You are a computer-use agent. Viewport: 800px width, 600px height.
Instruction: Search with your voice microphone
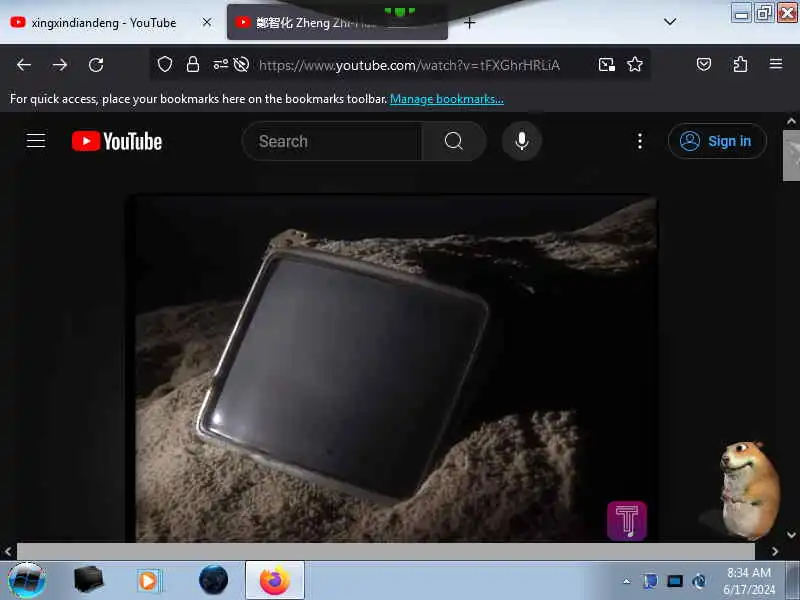(521, 141)
